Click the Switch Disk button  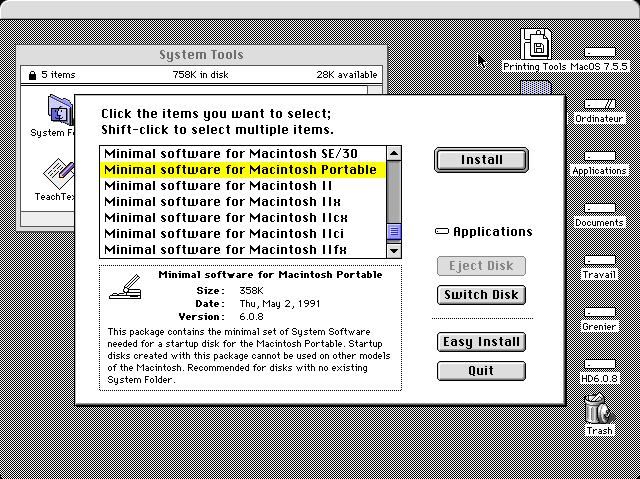pos(481,294)
